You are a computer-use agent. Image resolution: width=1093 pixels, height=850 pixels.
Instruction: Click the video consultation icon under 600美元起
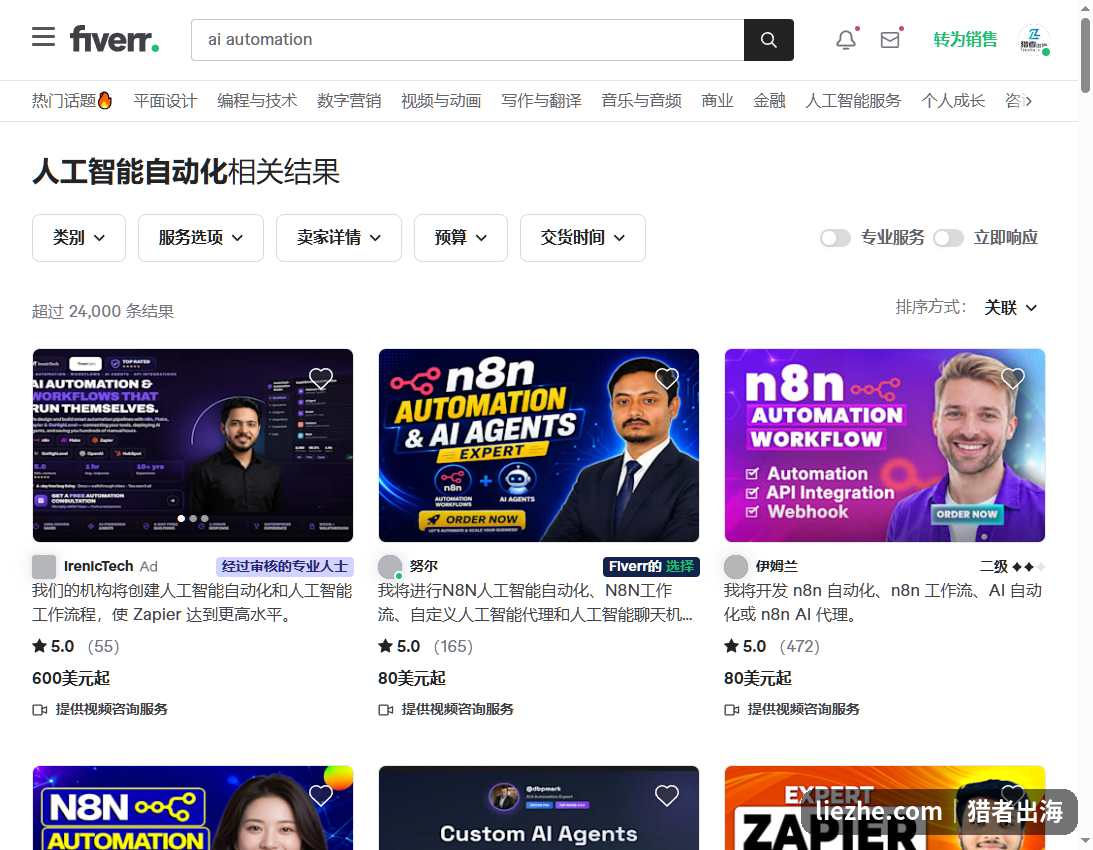click(x=40, y=710)
